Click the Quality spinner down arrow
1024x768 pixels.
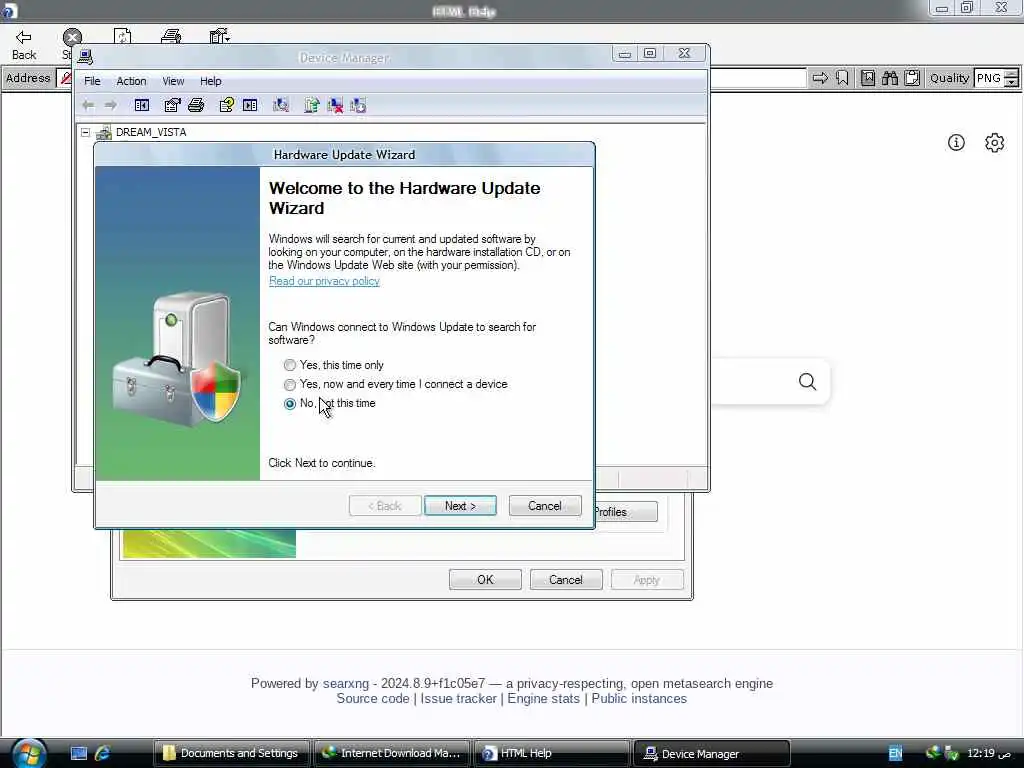[1011, 83]
